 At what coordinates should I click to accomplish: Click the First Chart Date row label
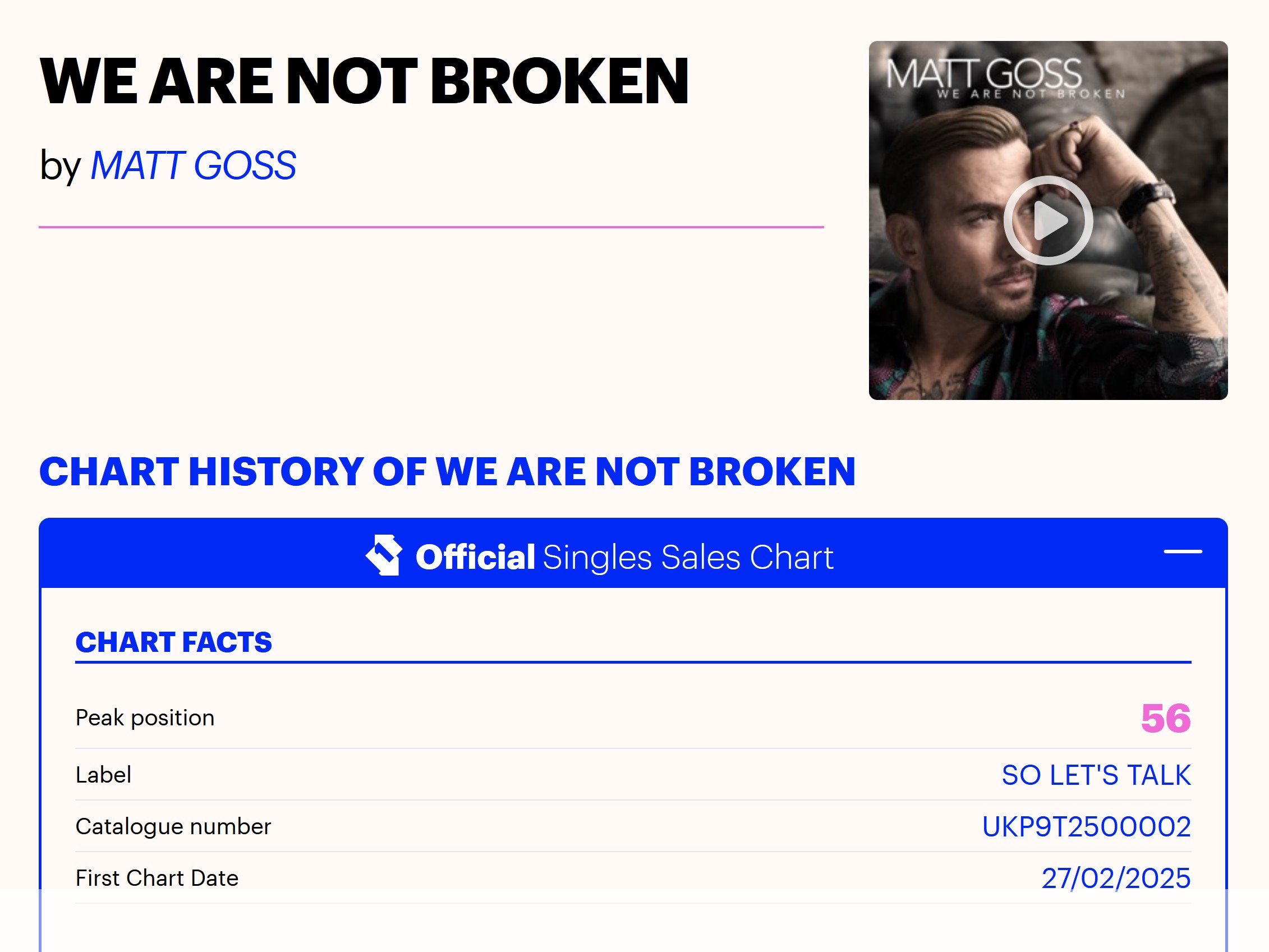(x=157, y=878)
